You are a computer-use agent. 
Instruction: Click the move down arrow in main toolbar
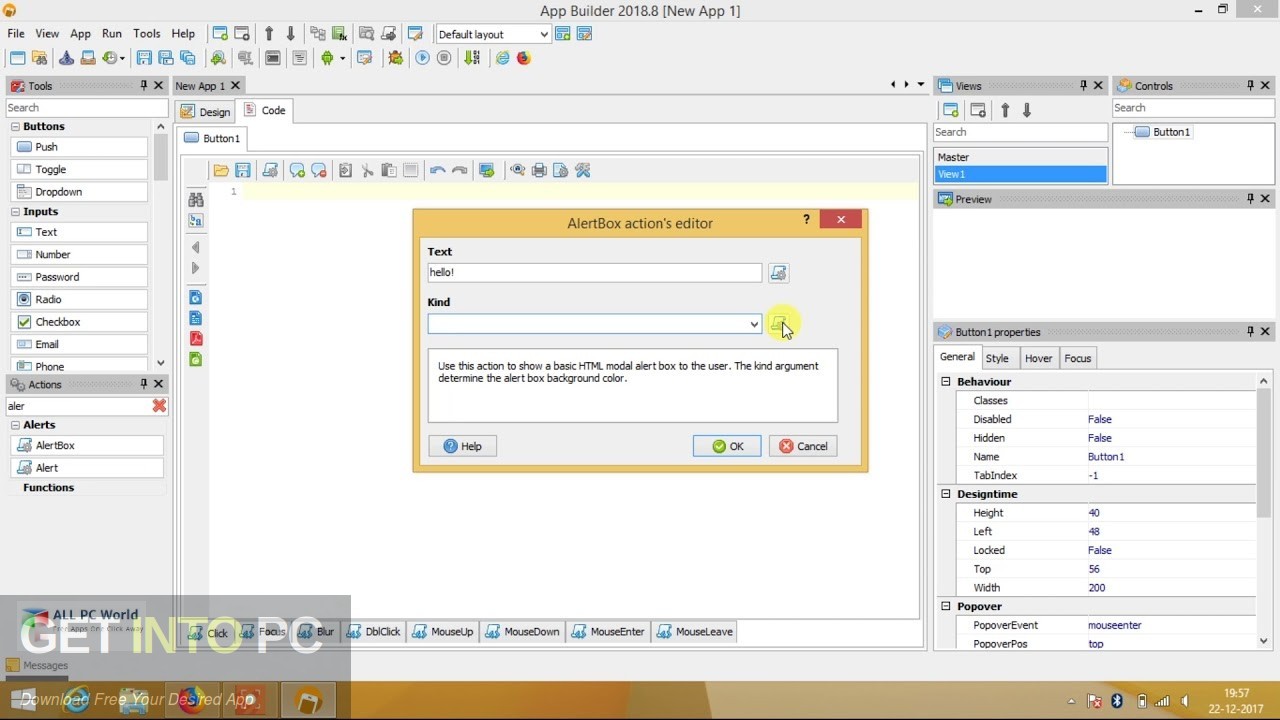pos(290,34)
